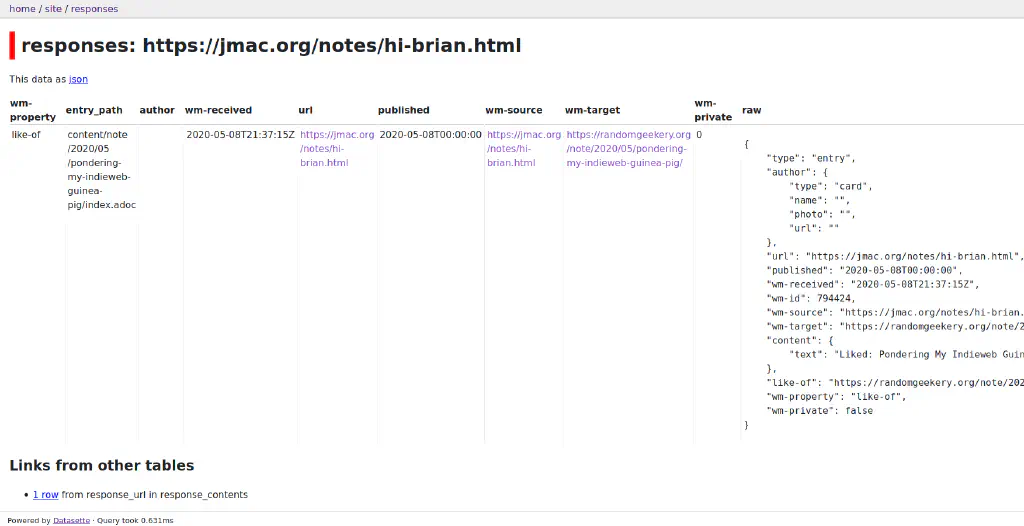Open the randomgeekery.org wm-target link

[628, 148]
